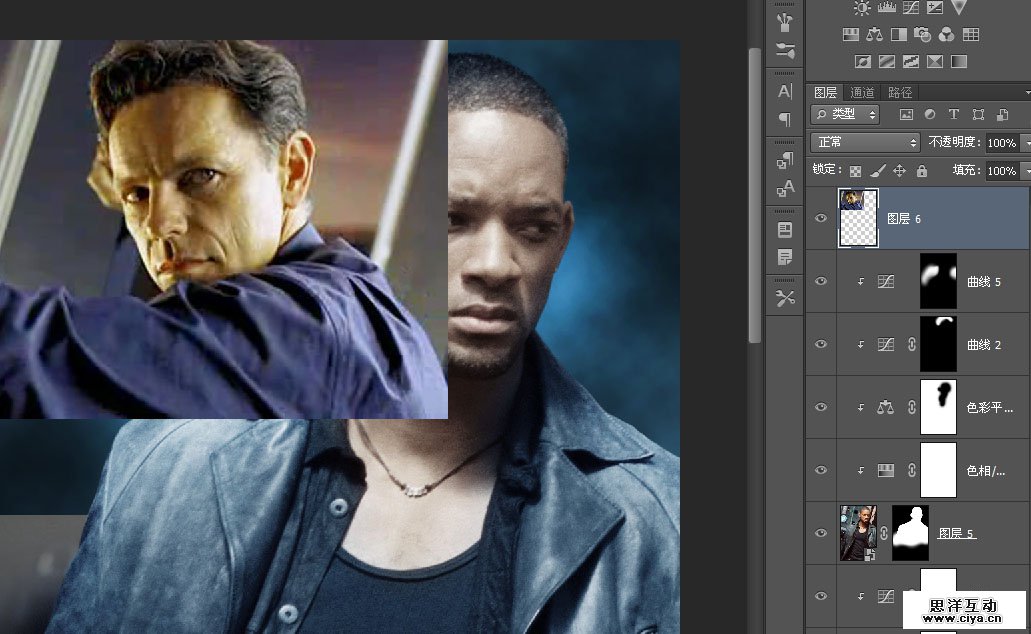1031x634 pixels.
Task: Hide the 图层 6 layer
Action: pos(821,218)
